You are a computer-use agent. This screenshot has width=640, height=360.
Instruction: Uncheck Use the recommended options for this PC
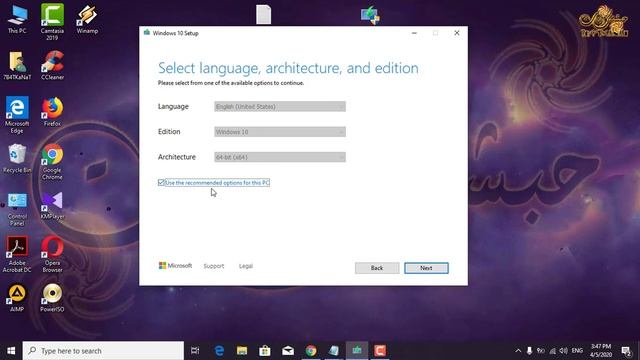(161, 182)
